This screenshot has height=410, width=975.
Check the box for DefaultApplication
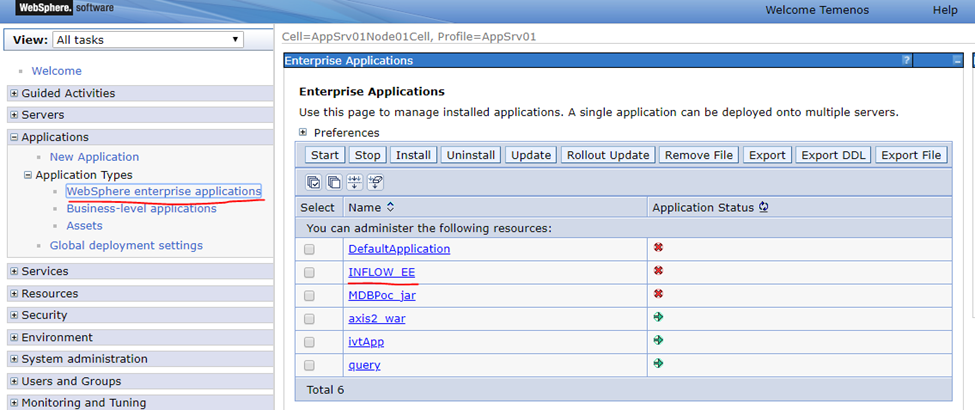(310, 249)
